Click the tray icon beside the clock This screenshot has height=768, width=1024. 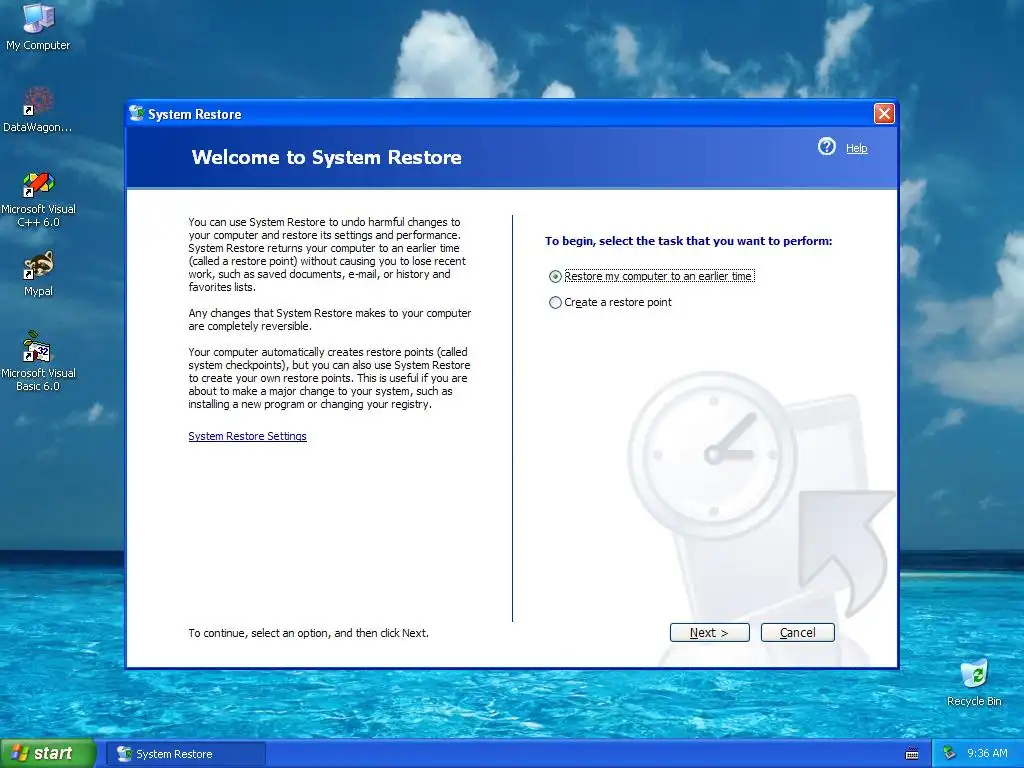point(950,753)
